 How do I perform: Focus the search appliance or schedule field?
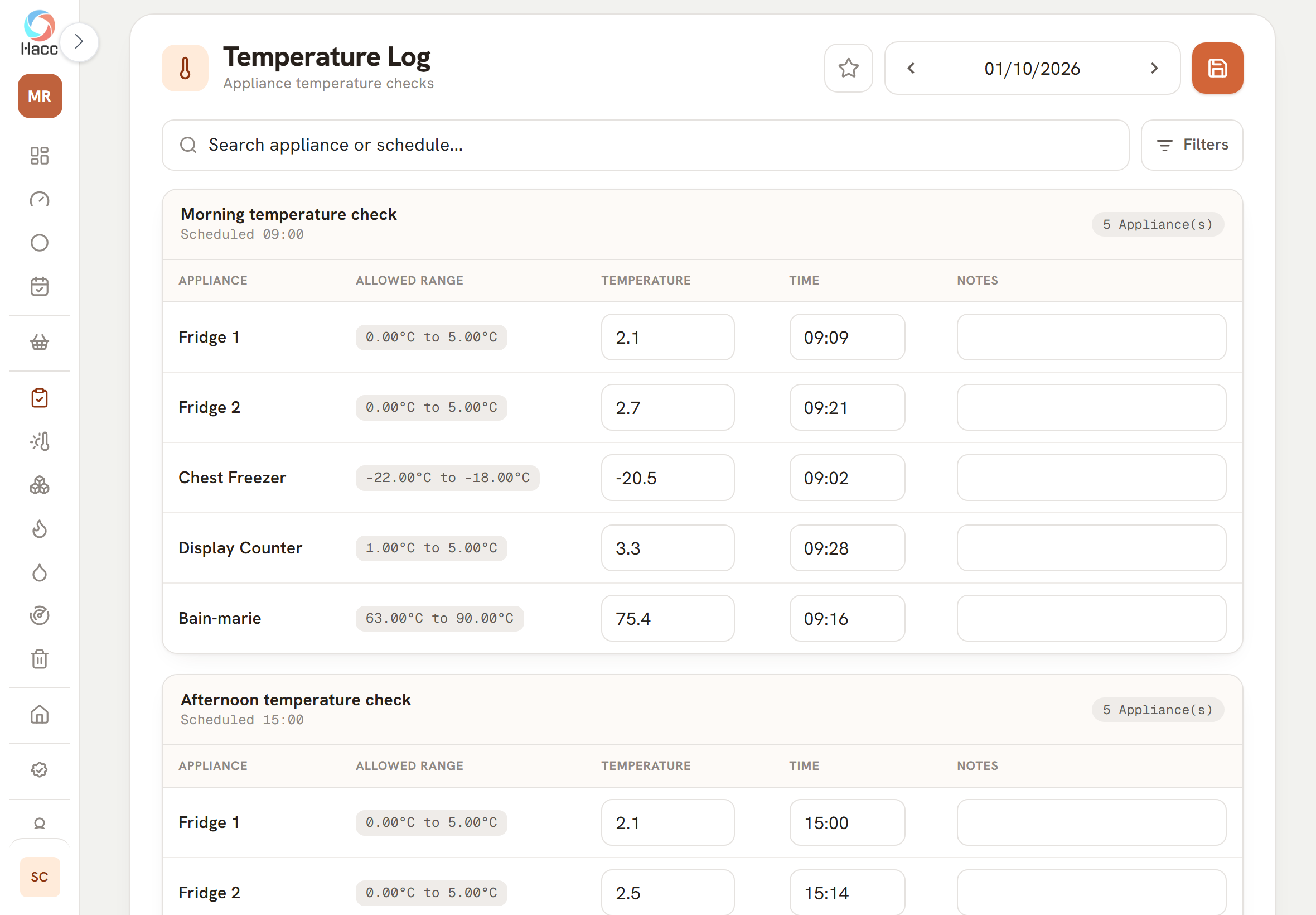pos(645,145)
